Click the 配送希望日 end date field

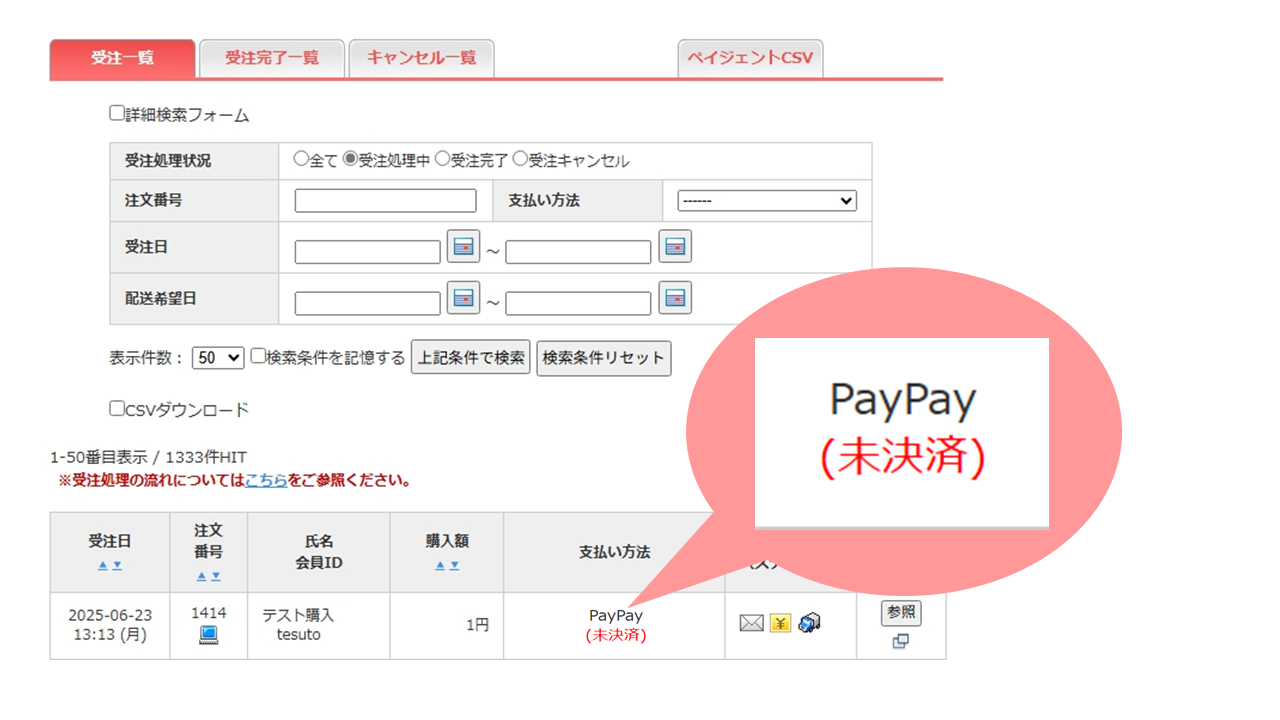[x=578, y=303]
